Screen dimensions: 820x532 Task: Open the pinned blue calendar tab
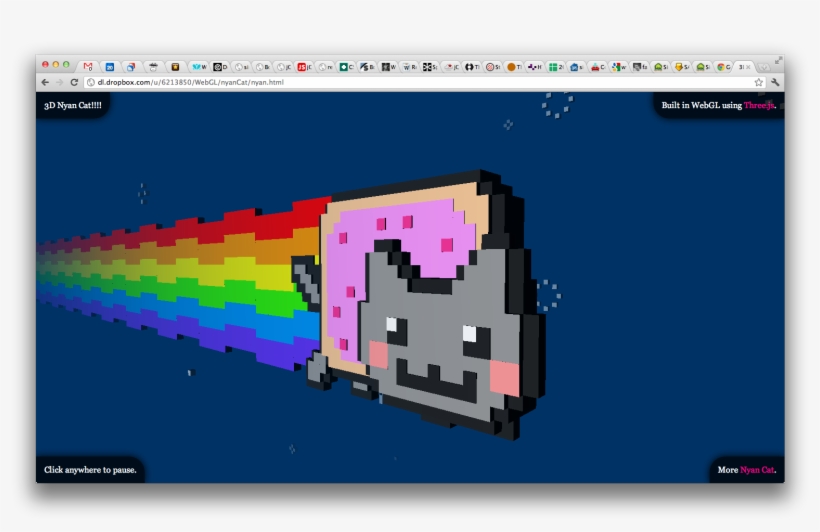point(110,67)
